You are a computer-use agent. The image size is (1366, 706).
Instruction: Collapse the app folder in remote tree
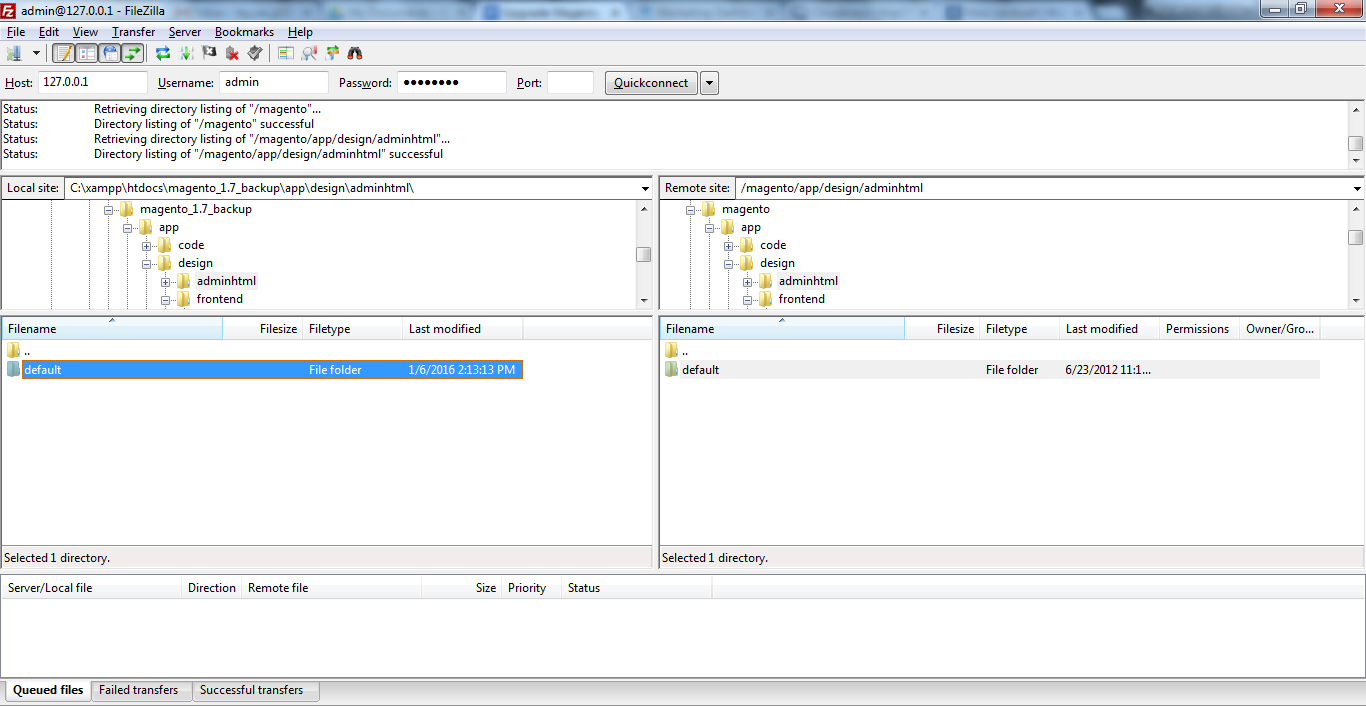[x=710, y=228]
